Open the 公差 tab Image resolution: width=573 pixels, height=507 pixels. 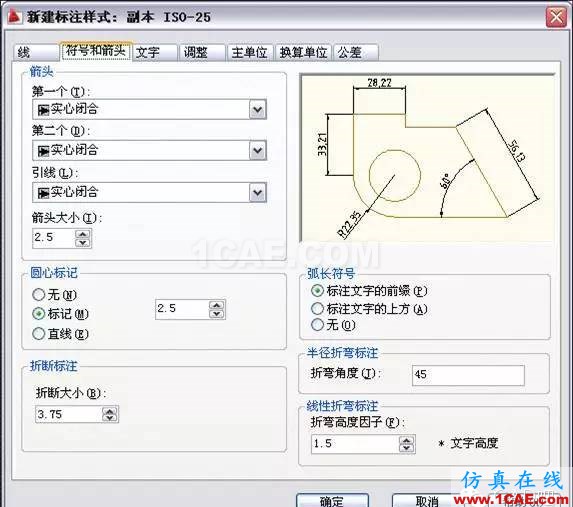(356, 52)
